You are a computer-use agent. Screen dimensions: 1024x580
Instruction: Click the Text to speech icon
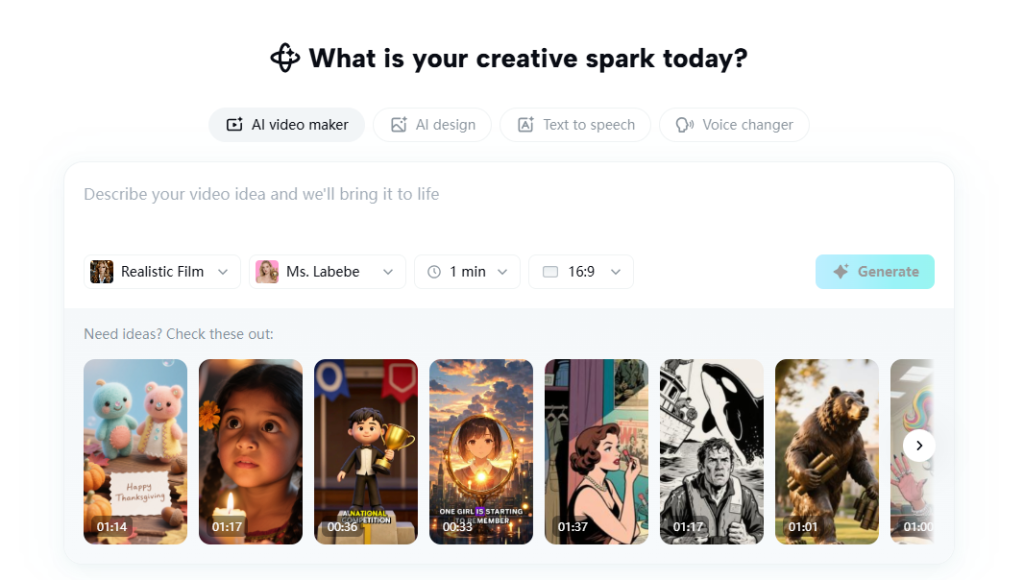[x=526, y=125]
